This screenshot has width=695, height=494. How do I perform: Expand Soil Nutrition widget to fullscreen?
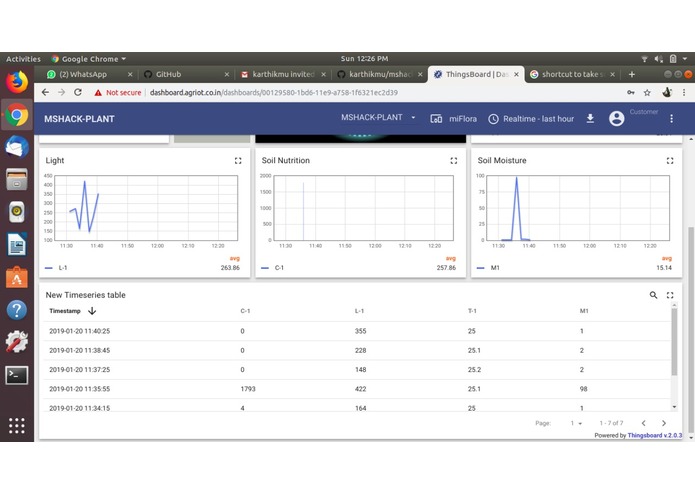[x=453, y=161]
